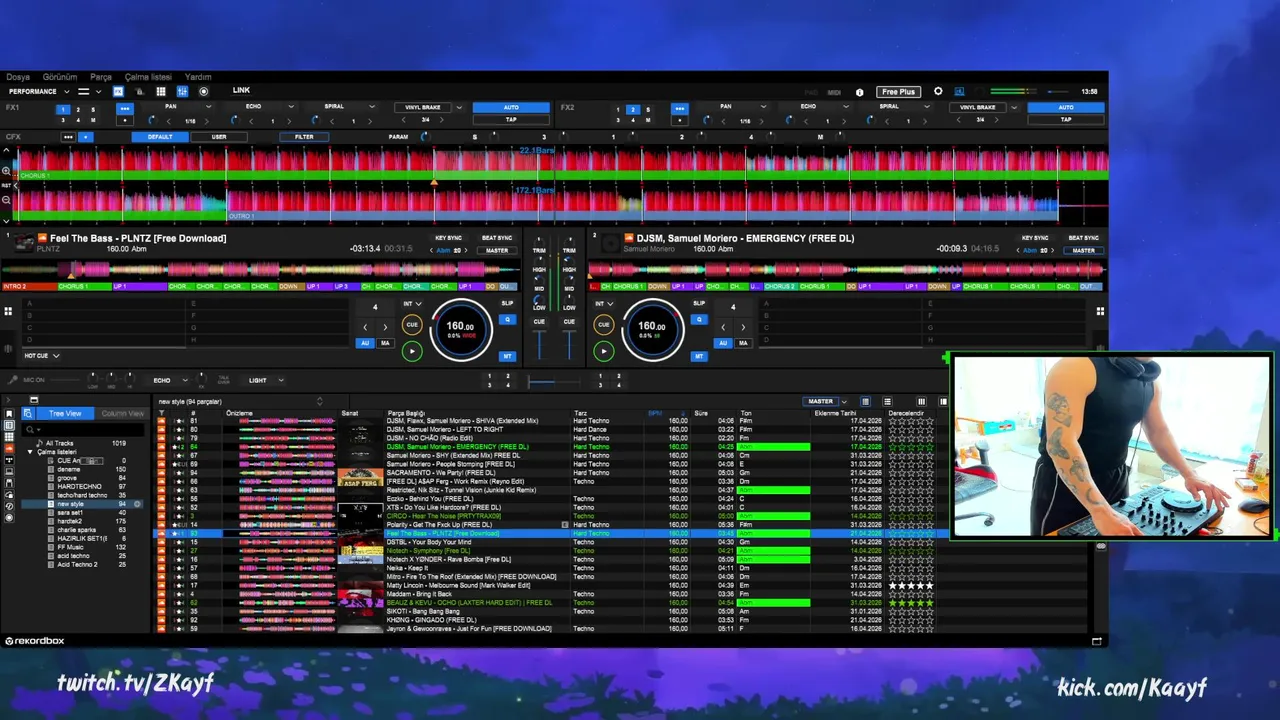
Task: Open the Parça menu
Action: click(101, 77)
